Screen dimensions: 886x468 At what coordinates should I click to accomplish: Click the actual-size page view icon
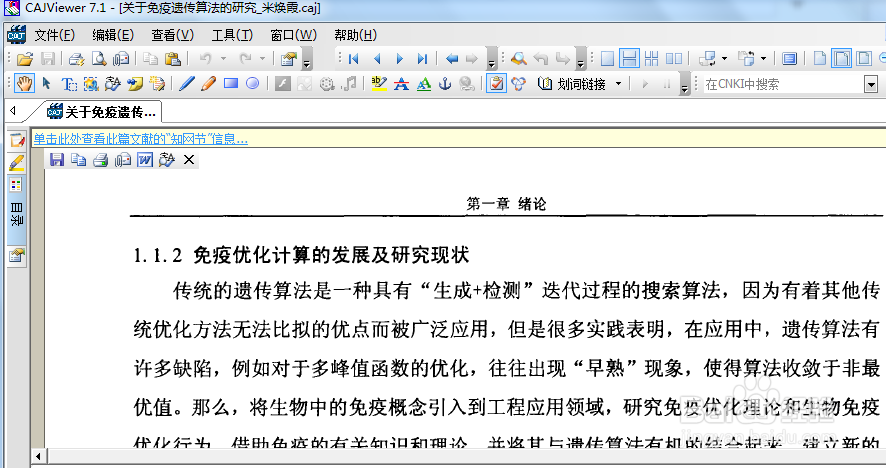820,59
